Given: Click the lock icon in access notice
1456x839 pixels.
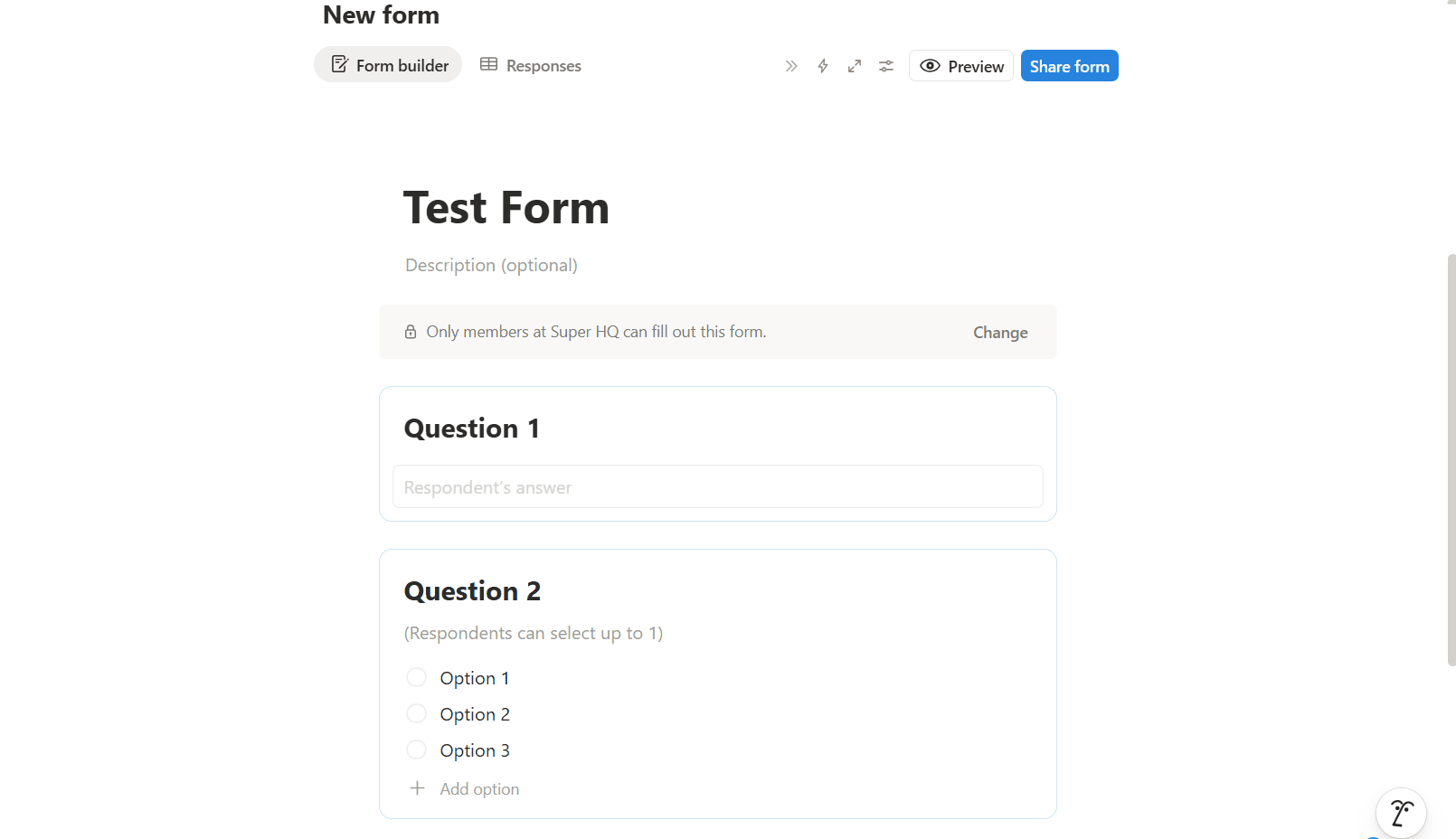Looking at the screenshot, I should [411, 332].
